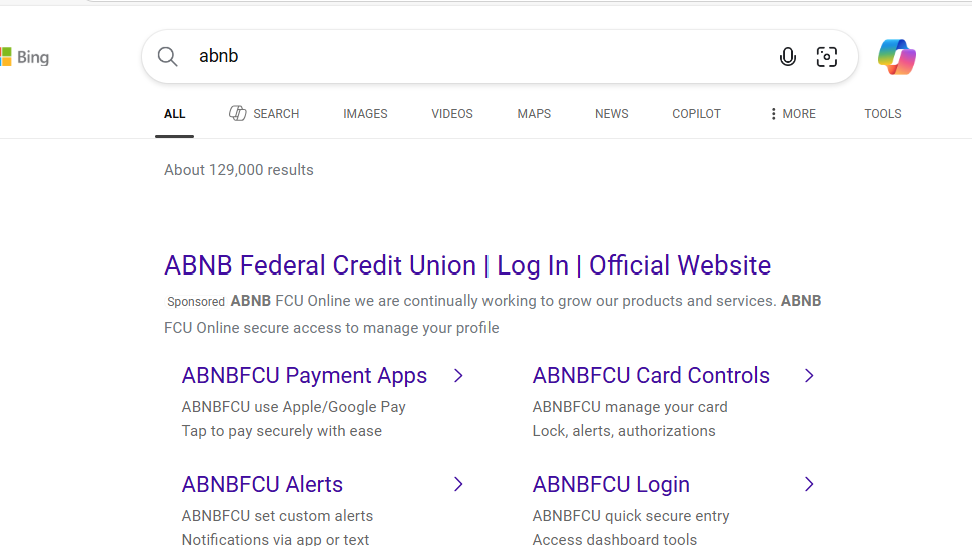This screenshot has width=972, height=546.
Task: Switch to the IMAGES tab
Action: [x=365, y=114]
